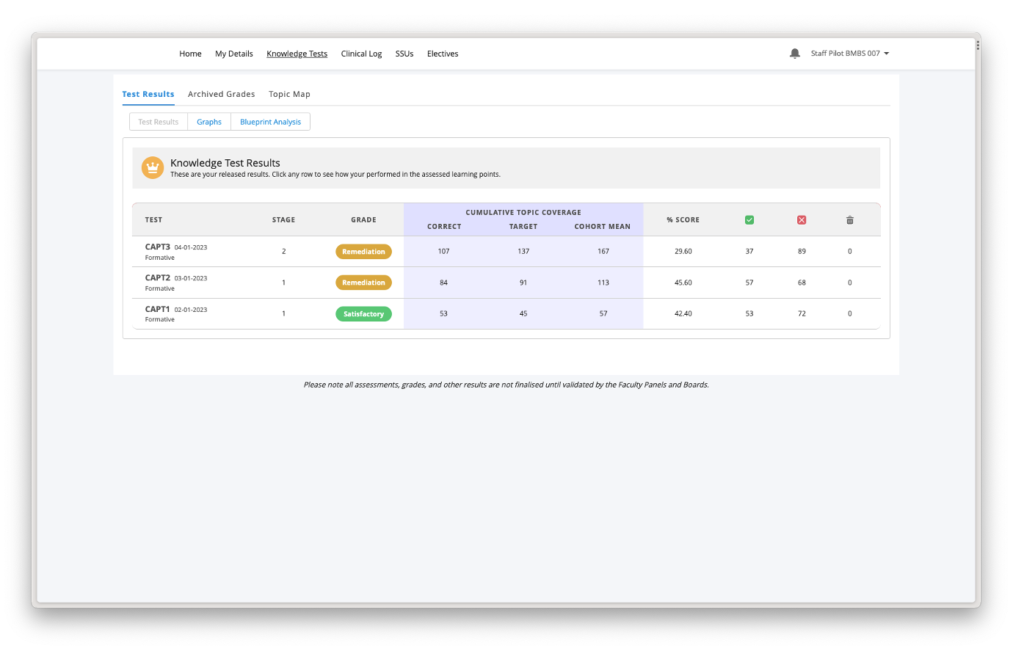Click the Graphs button
1024x651 pixels.
(208, 121)
